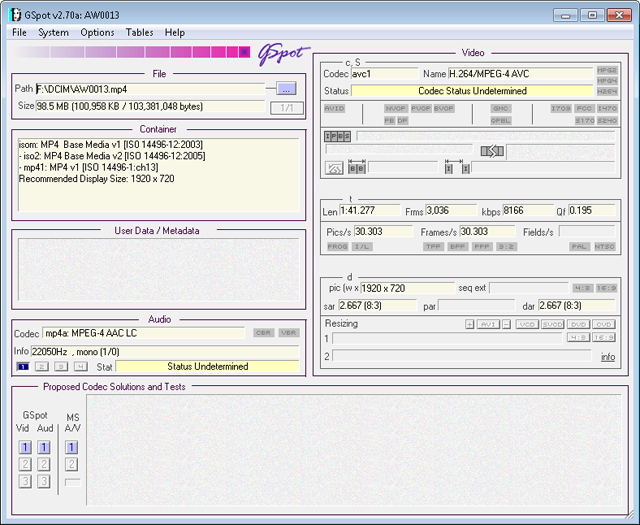This screenshot has width=640, height=525.
Task: Click the 1/1 file counter button
Action: tap(287, 108)
